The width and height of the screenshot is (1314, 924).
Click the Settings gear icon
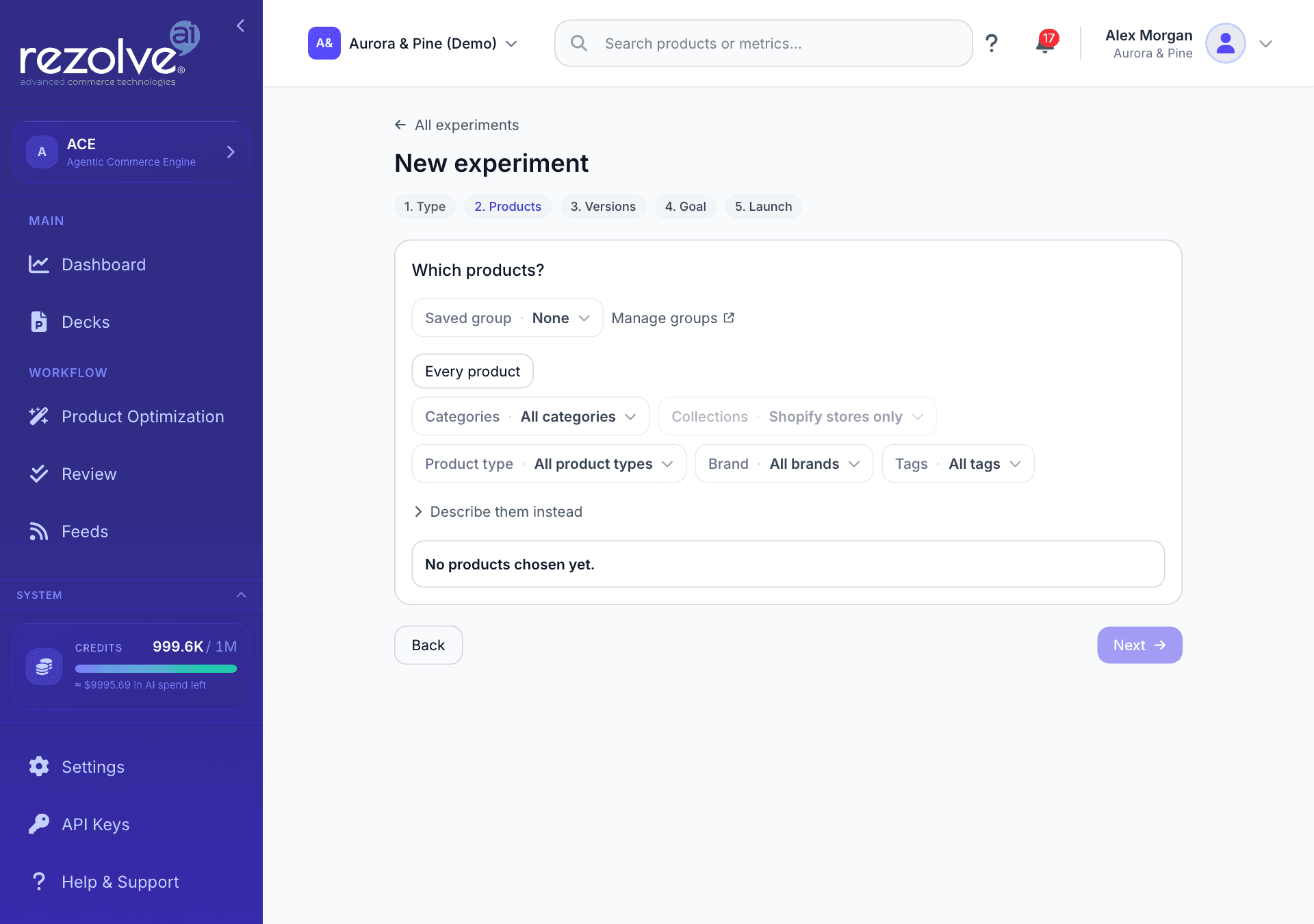pos(39,767)
